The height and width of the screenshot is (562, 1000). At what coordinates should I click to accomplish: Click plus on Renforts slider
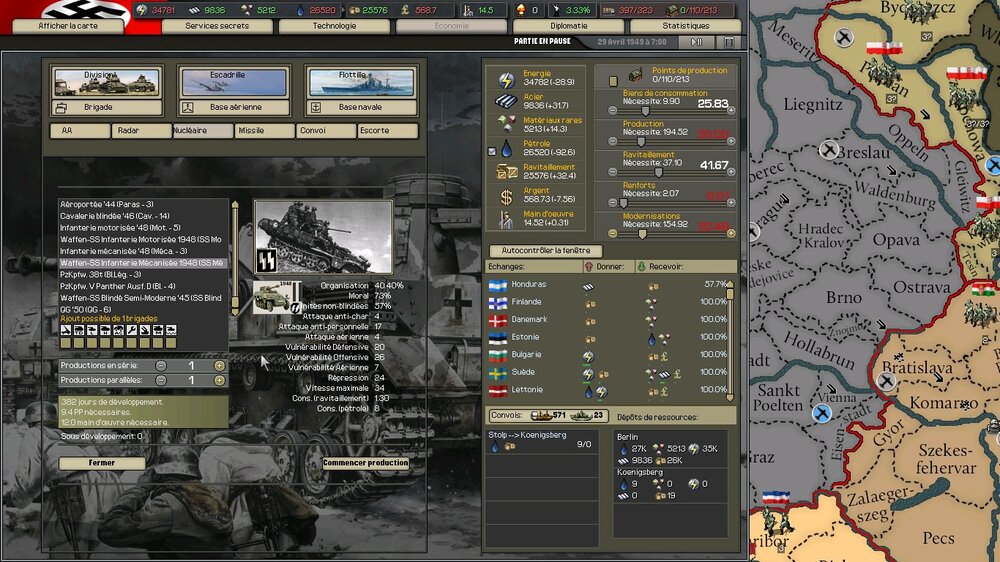tap(731, 203)
